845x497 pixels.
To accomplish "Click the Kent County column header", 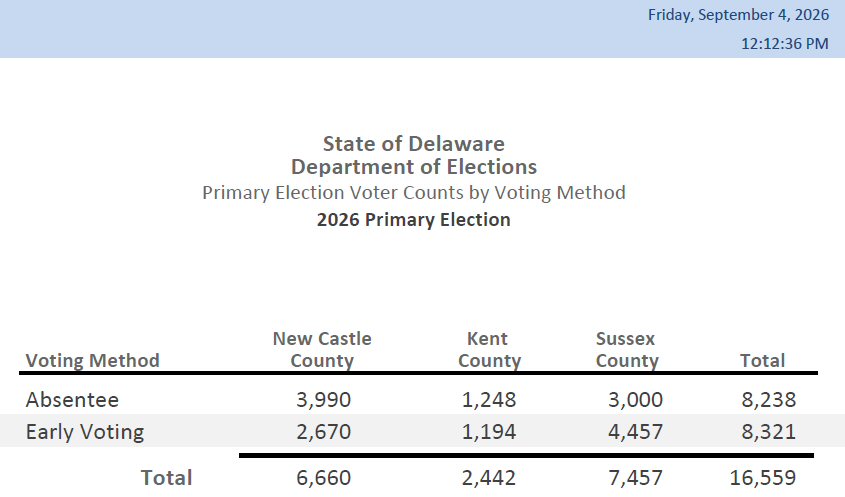I will pyautogui.click(x=489, y=349).
